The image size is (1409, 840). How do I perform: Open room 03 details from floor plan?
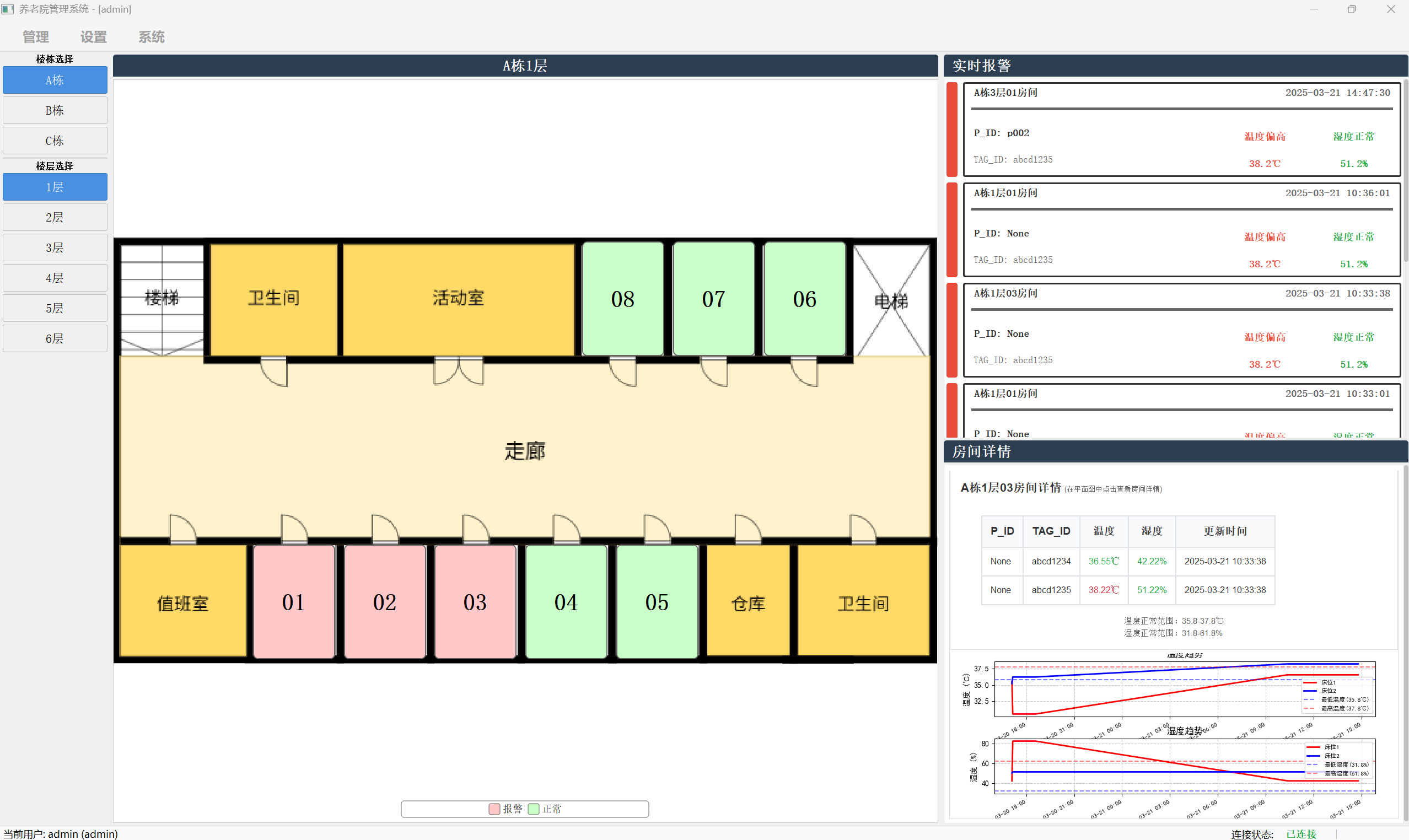(475, 602)
